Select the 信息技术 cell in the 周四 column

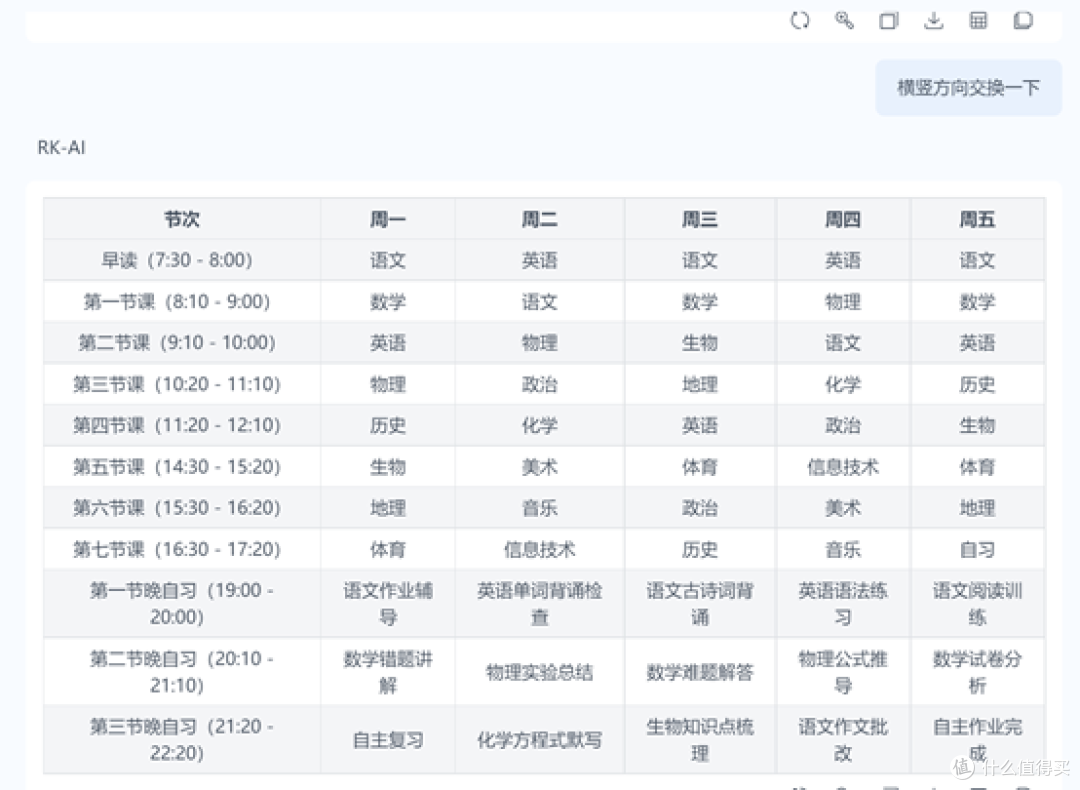[x=843, y=467]
